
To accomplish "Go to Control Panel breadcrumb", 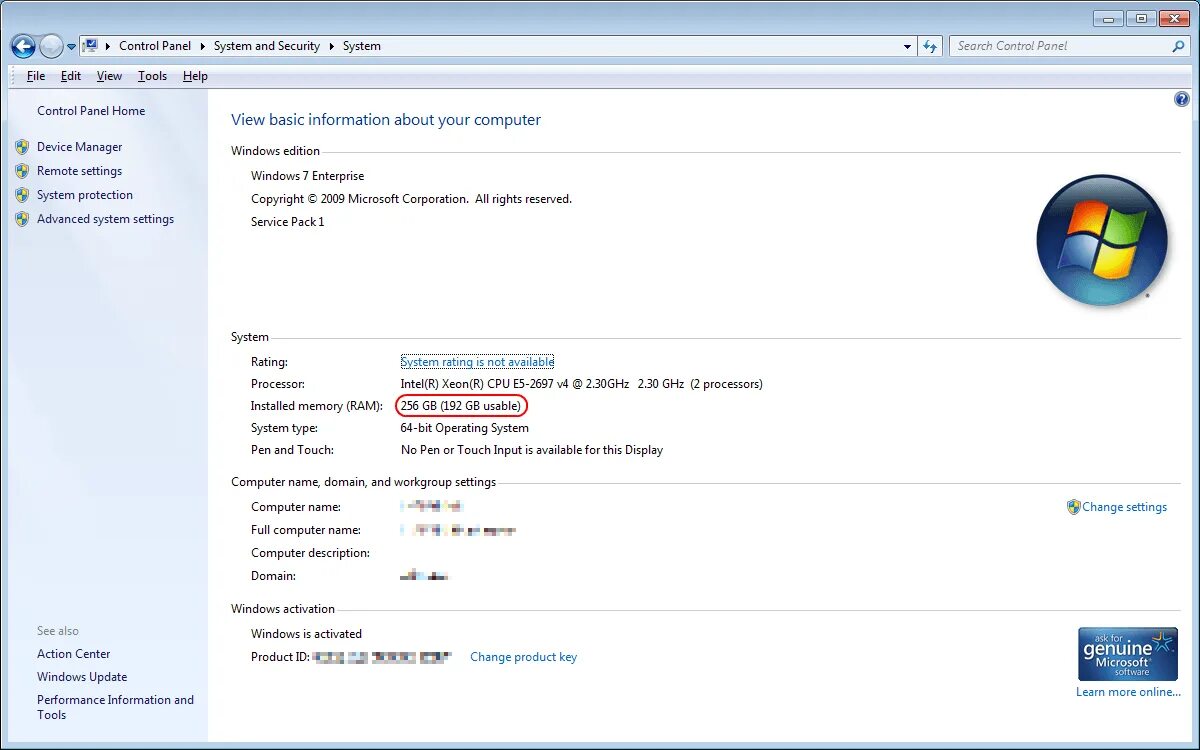I will click(155, 46).
